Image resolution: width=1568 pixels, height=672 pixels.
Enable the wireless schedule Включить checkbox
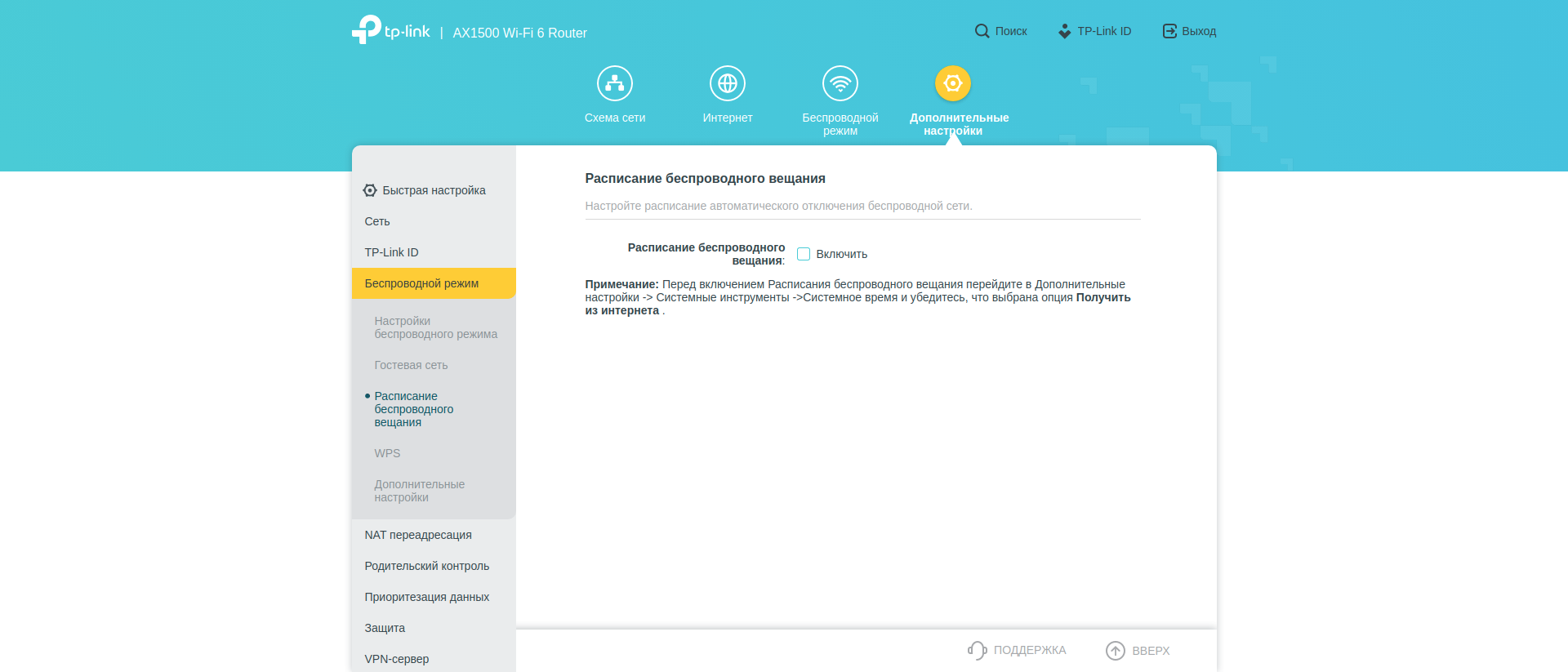[804, 254]
